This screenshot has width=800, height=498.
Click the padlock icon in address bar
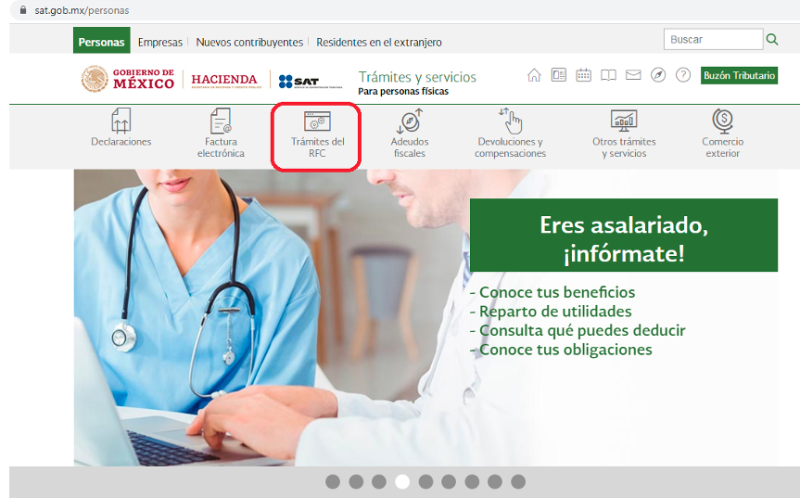(x=22, y=10)
